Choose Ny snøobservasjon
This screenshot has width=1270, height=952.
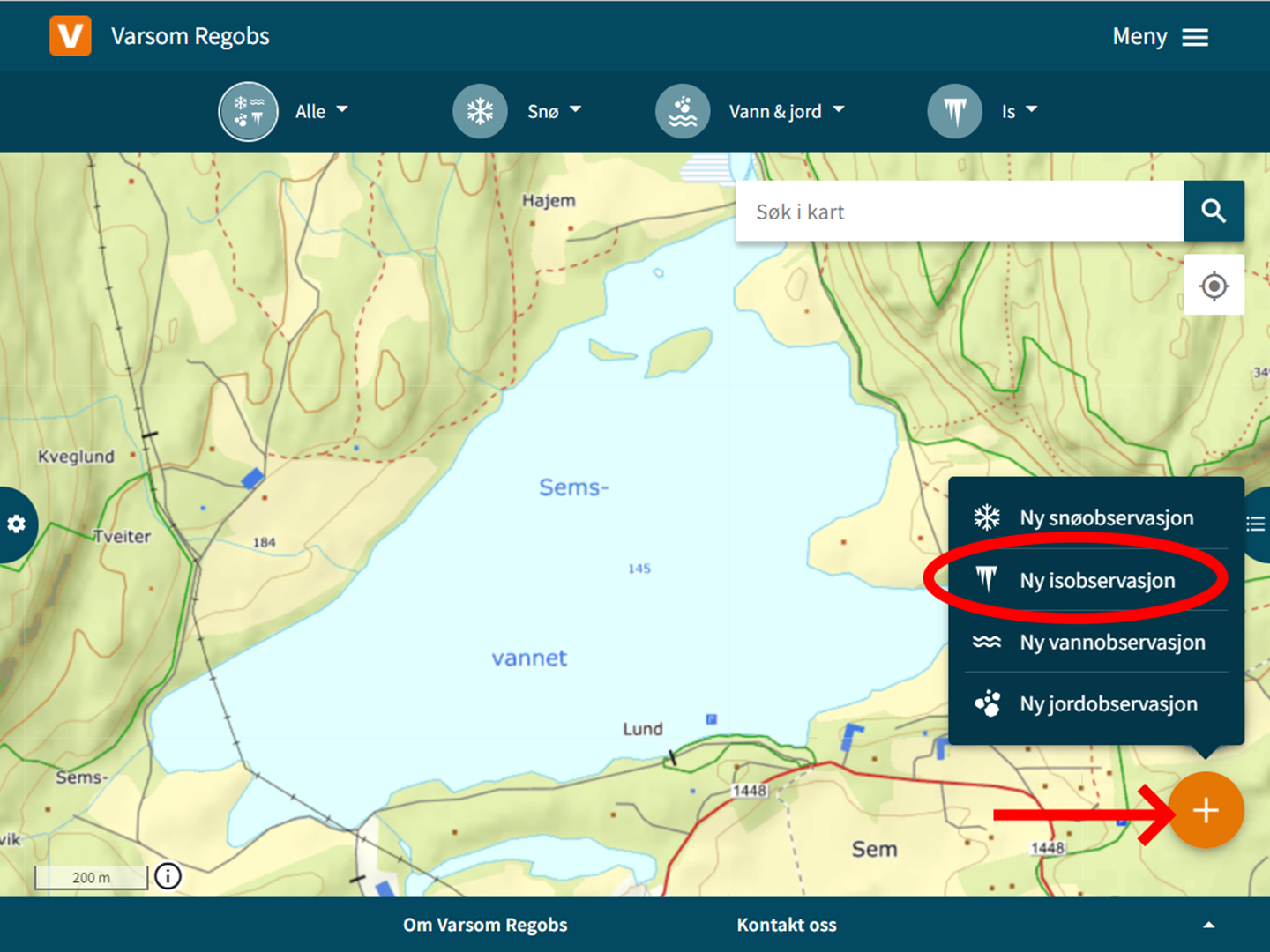(x=1096, y=517)
